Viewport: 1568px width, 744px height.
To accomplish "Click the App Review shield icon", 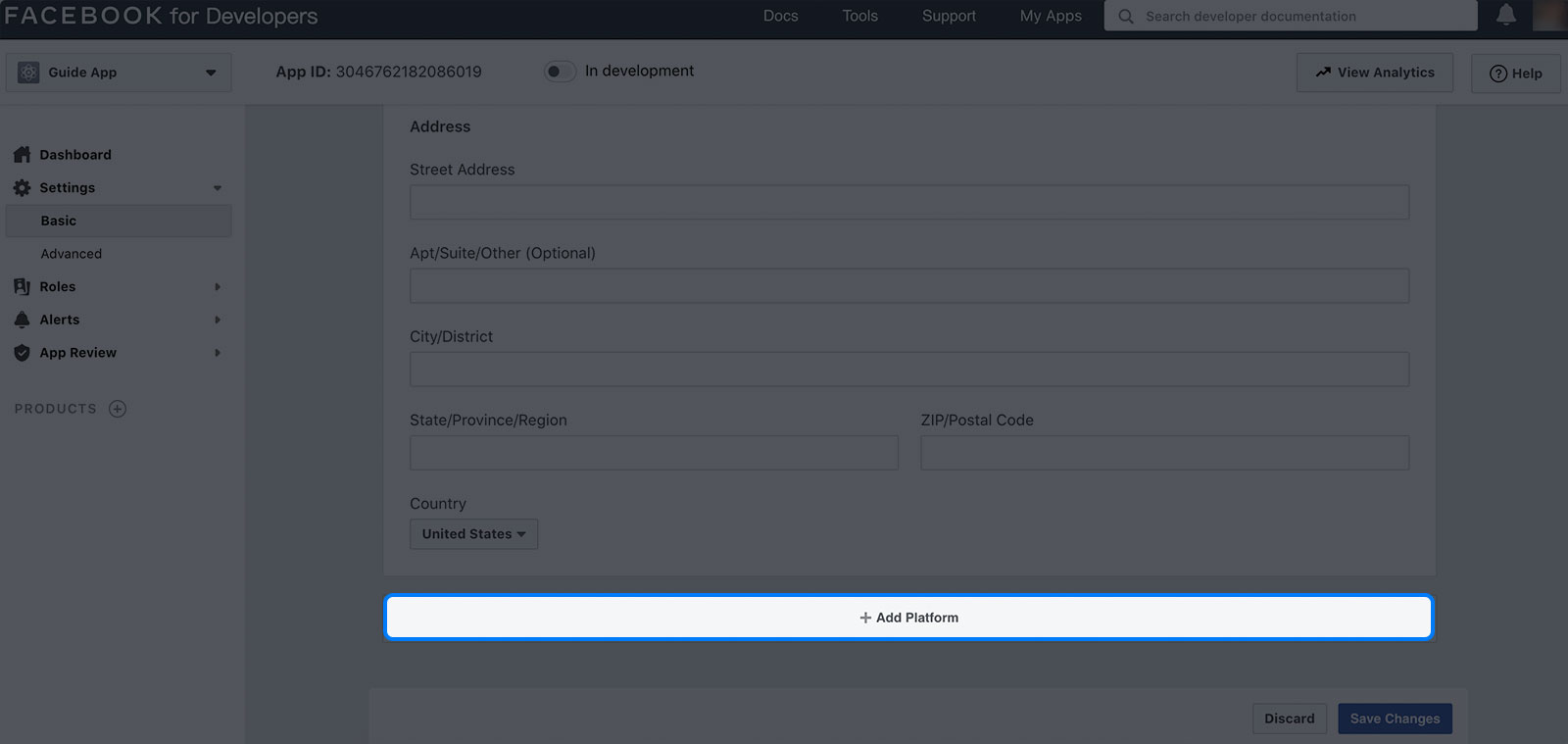I will tap(22, 353).
